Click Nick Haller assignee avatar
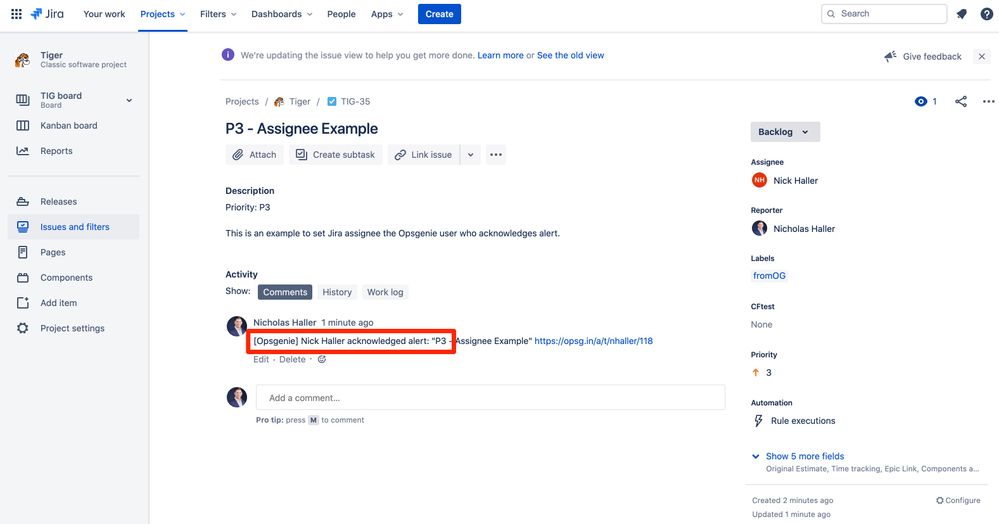 click(x=759, y=180)
